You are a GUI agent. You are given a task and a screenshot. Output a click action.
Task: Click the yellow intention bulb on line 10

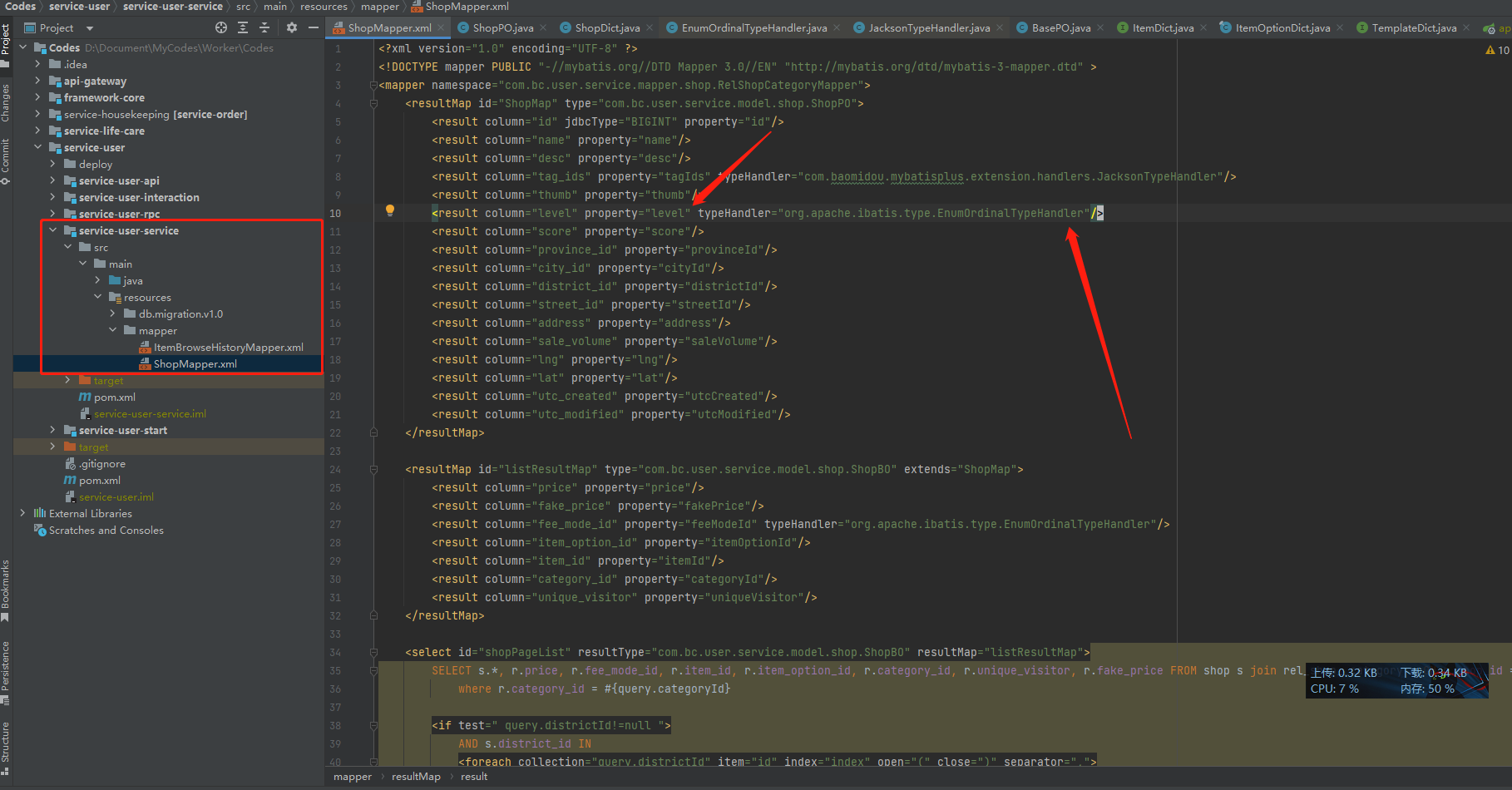point(389,211)
